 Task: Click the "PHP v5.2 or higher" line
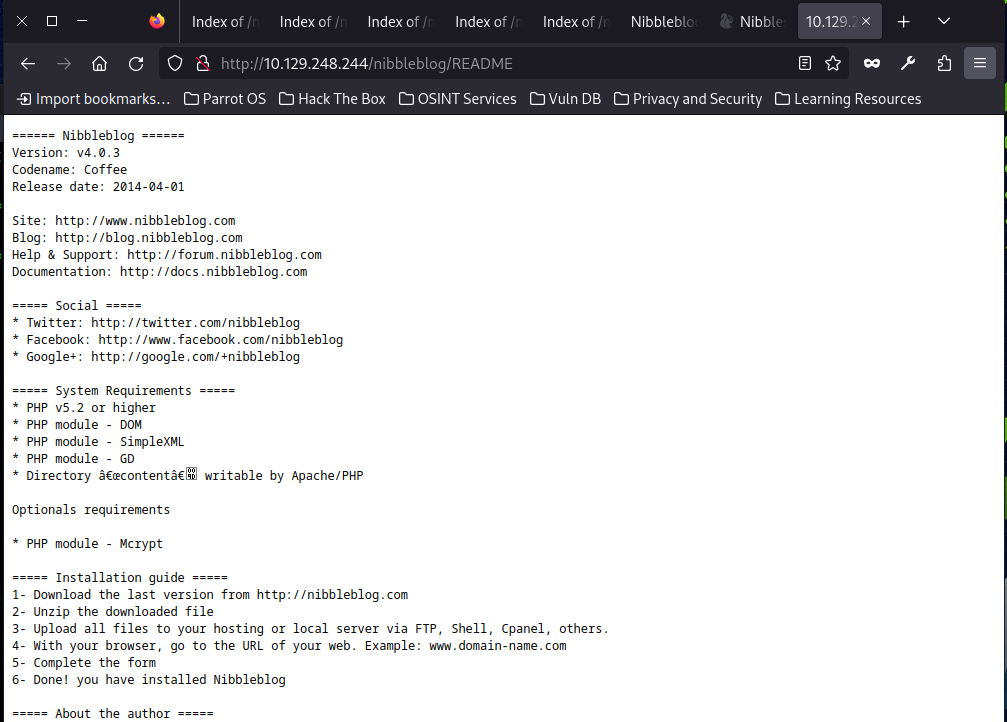point(83,408)
